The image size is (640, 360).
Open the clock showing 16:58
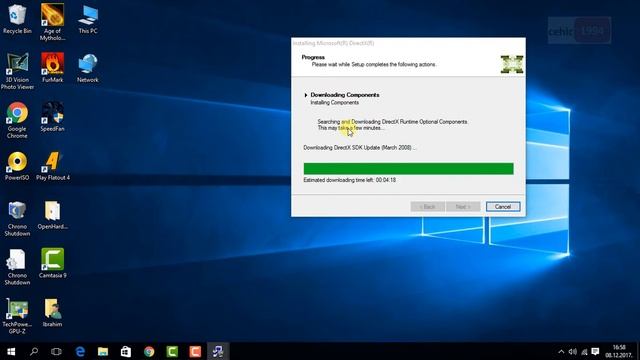[x=619, y=351]
